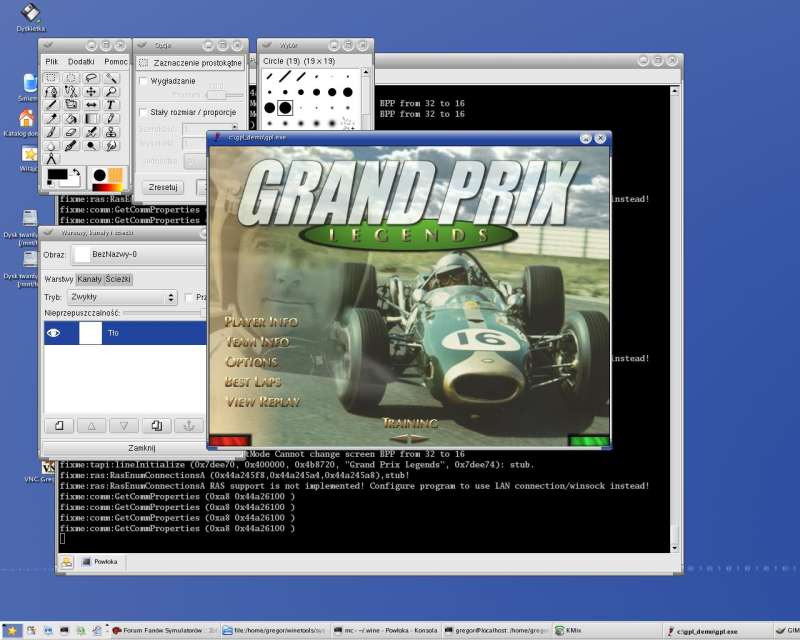
Task: Click View Replay in game menu
Action: (x=263, y=402)
